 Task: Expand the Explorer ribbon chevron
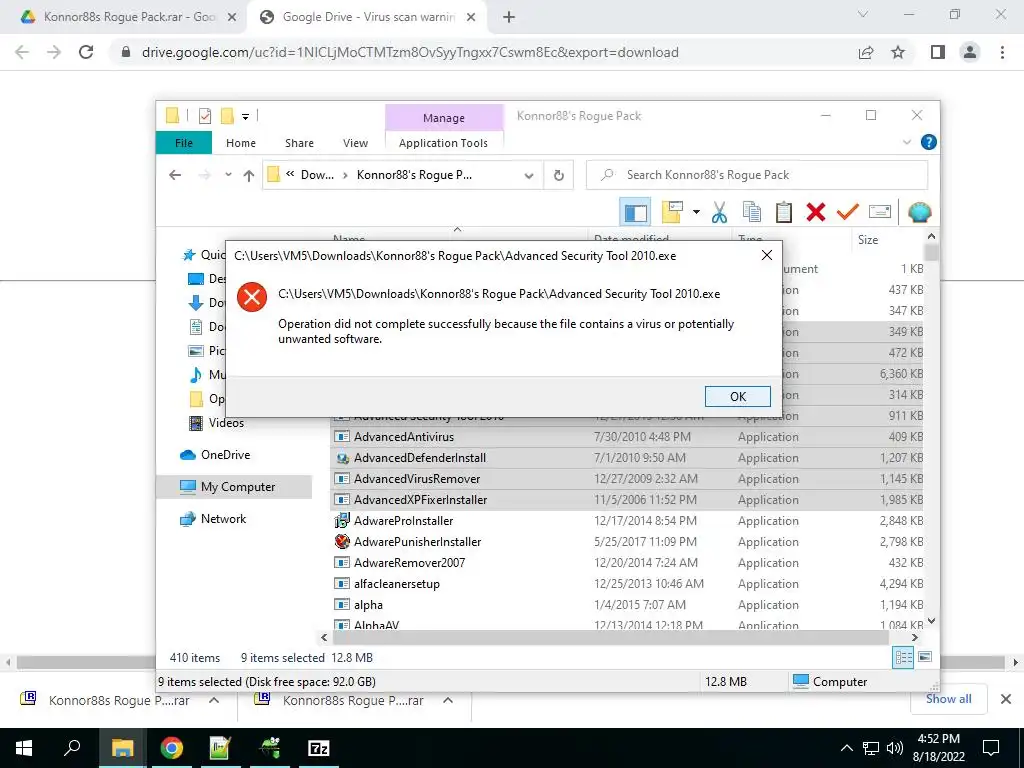click(906, 142)
